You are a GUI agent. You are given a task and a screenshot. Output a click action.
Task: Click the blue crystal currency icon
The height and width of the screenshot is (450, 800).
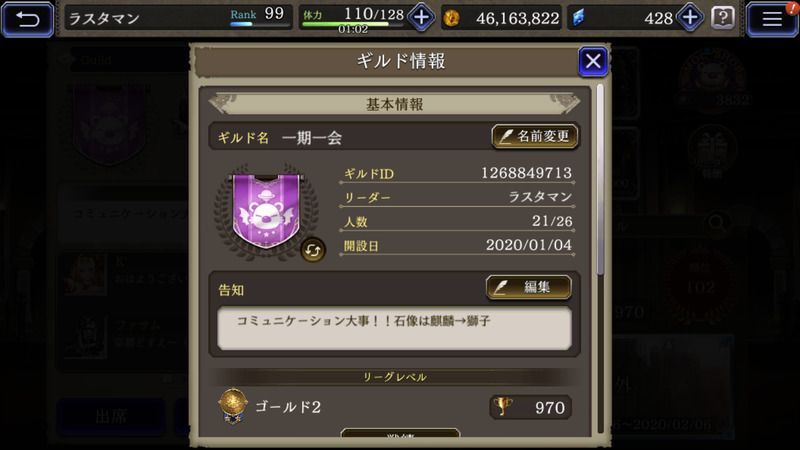tap(578, 18)
